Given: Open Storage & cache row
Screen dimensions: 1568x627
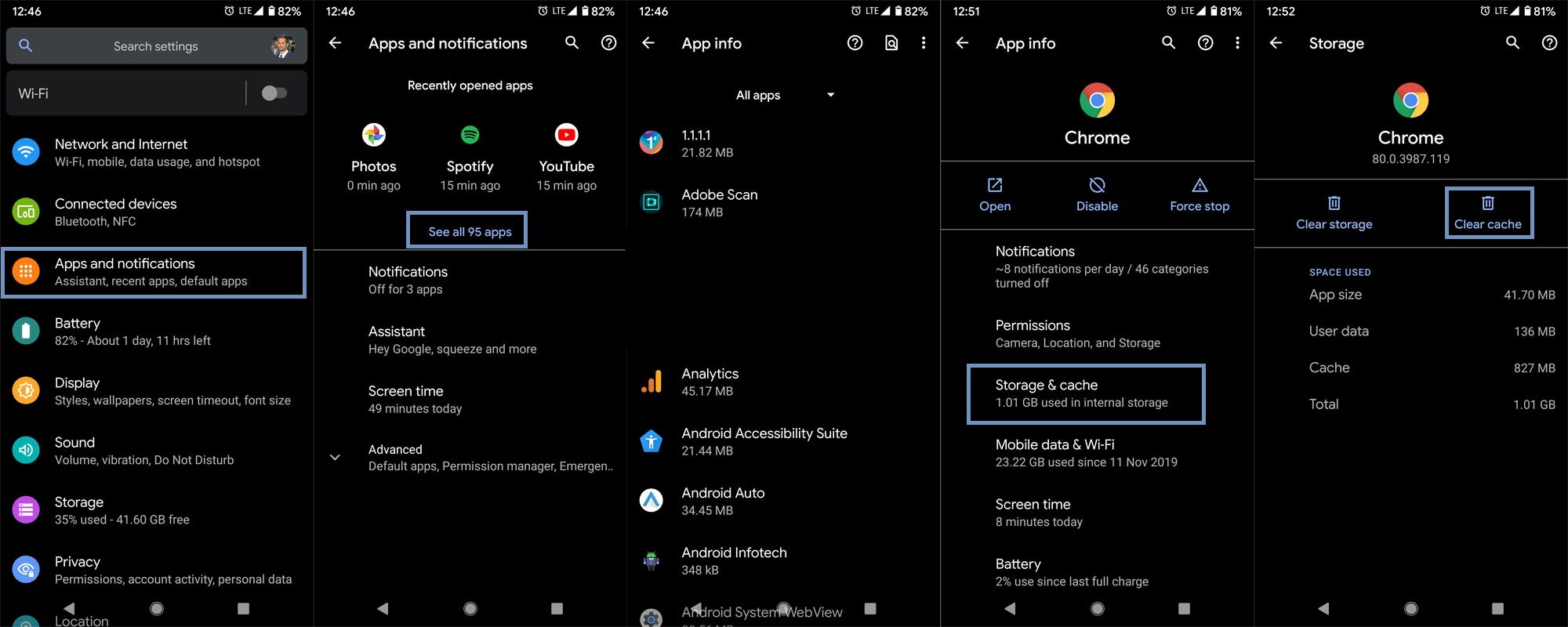Looking at the screenshot, I should 1086,394.
